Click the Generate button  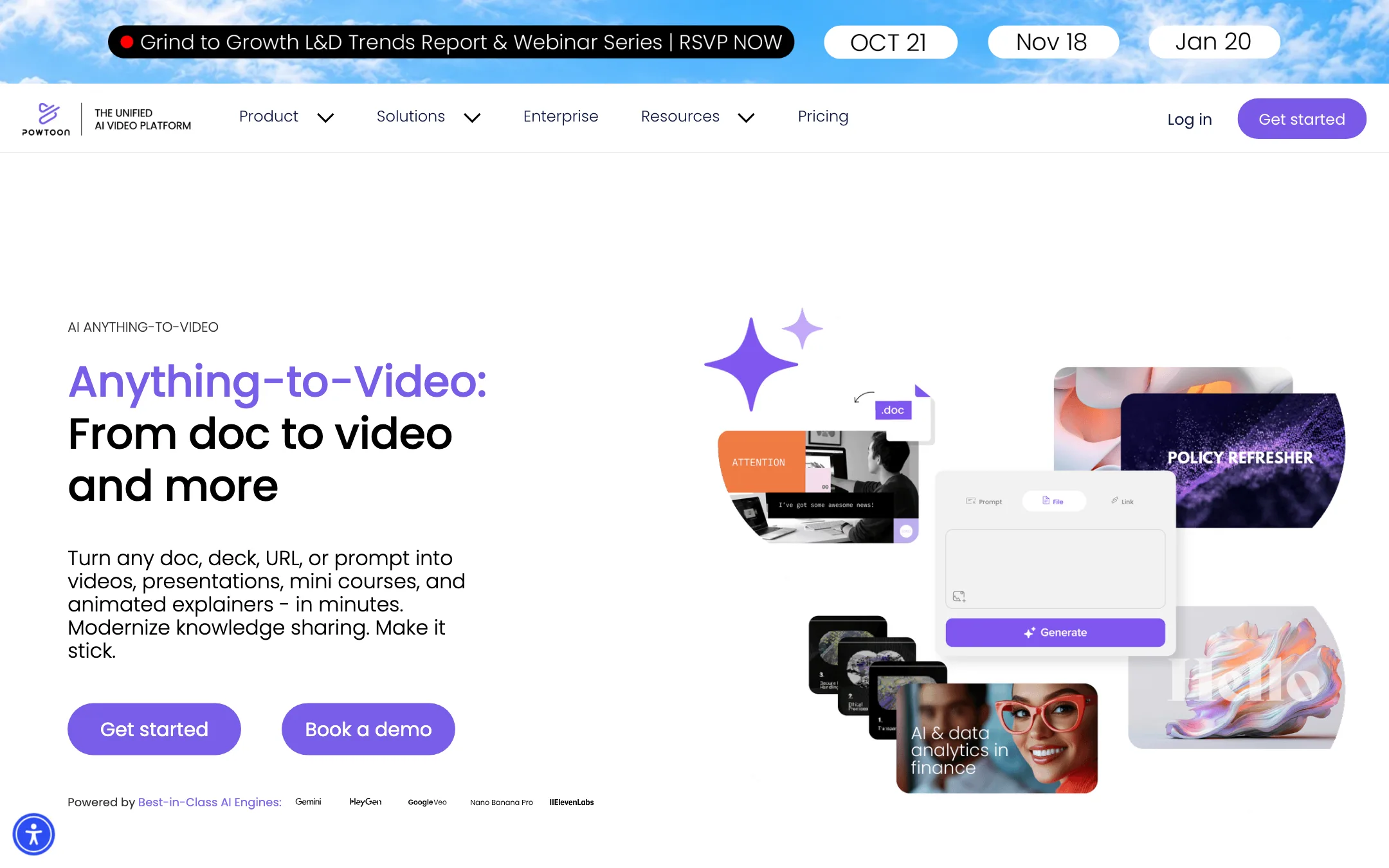(1055, 633)
